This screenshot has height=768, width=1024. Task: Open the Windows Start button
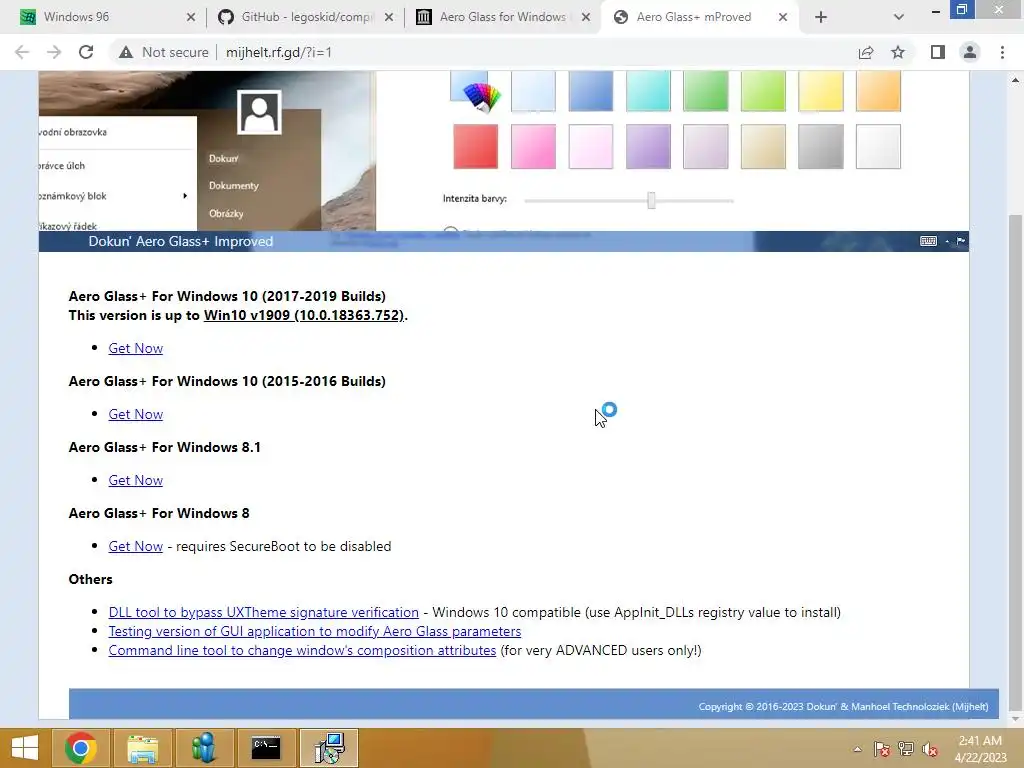coord(25,748)
